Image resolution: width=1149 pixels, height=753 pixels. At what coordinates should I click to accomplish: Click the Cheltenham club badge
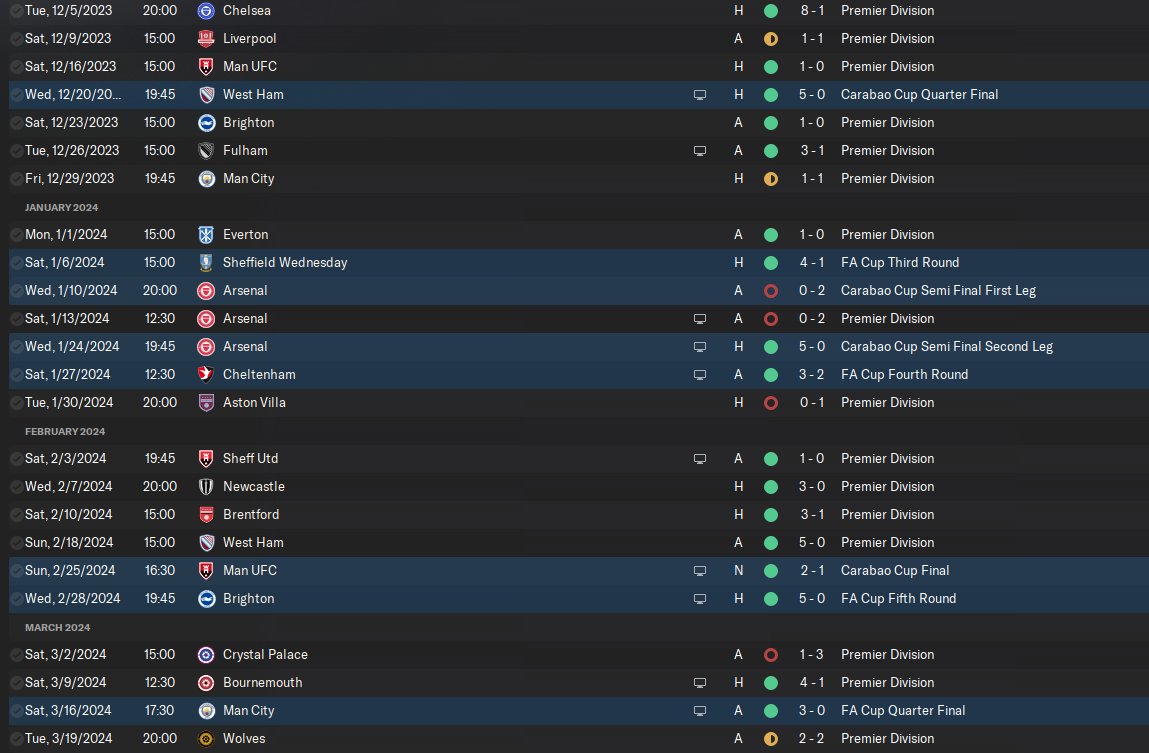tap(206, 375)
